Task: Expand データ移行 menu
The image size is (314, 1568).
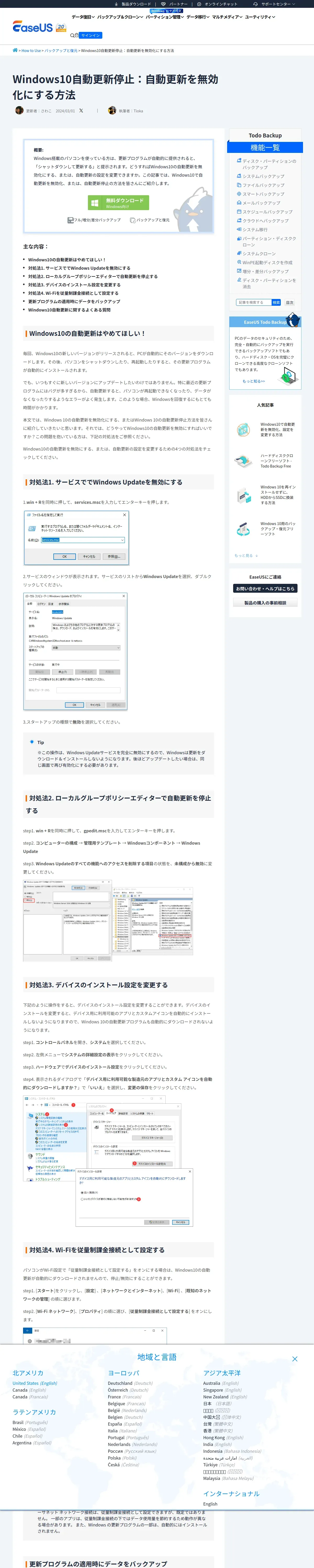Action: pyautogui.click(x=198, y=17)
